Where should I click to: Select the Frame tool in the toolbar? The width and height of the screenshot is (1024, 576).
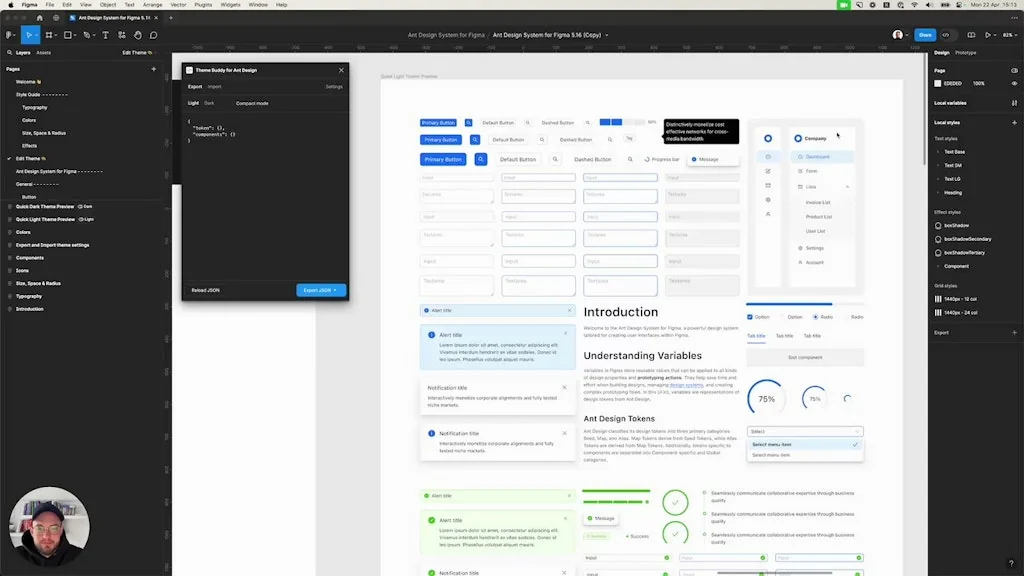click(x=50, y=36)
